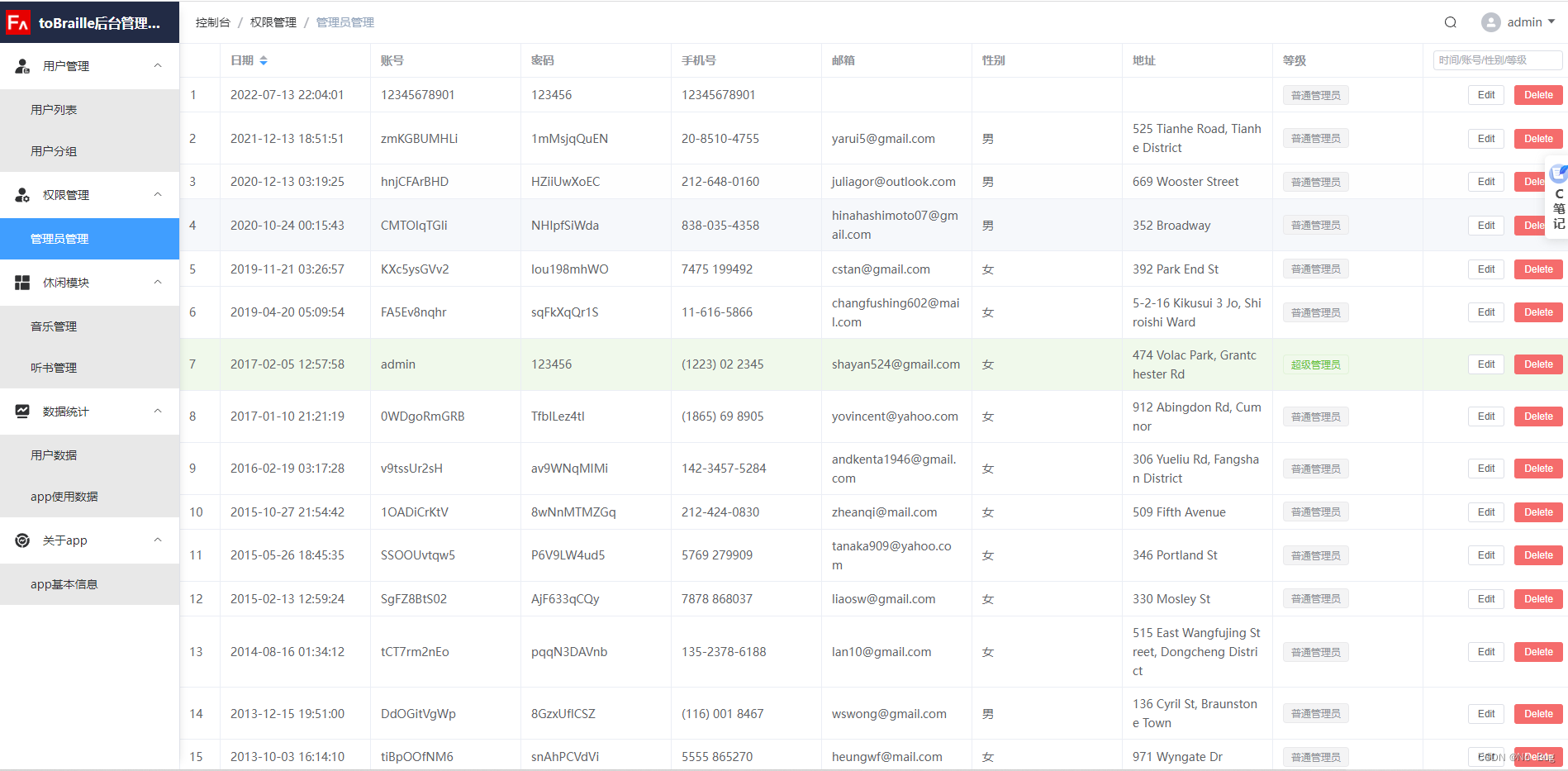The height and width of the screenshot is (771, 1568).
Task: Click the 控制台 breadcrumb link
Action: [212, 22]
